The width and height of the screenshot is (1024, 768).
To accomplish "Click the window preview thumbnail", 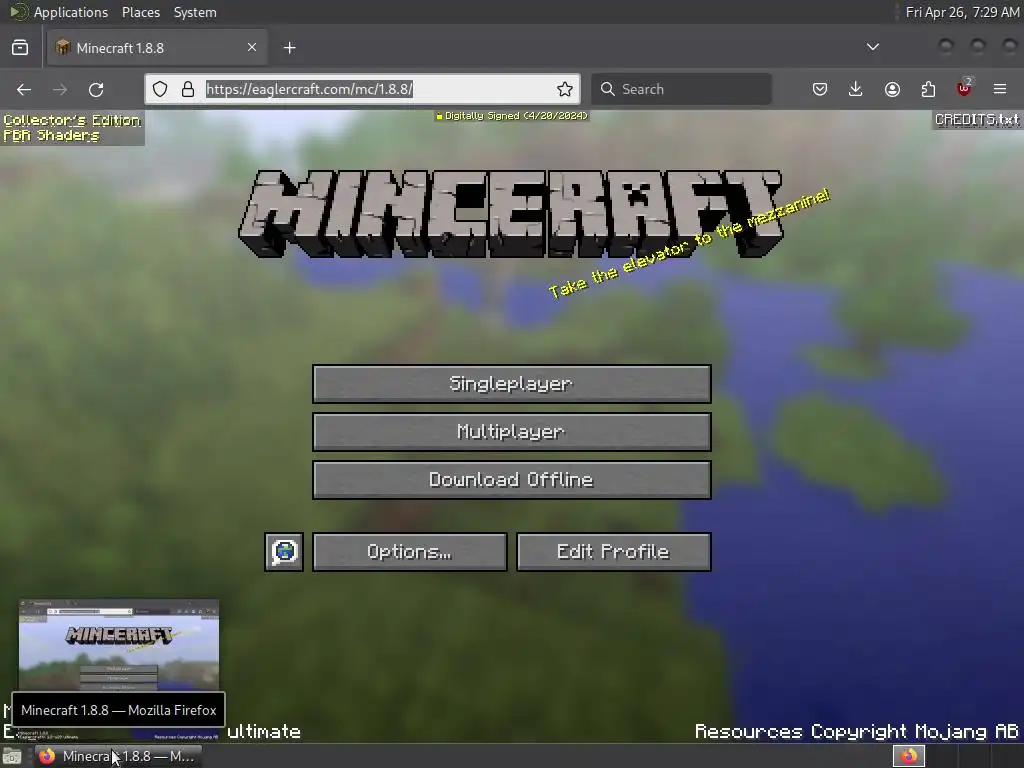I will (x=119, y=645).
